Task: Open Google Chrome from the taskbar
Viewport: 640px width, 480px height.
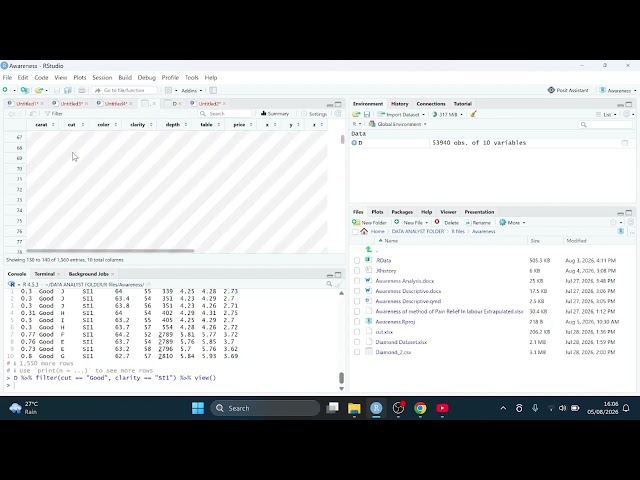Action: pos(420,408)
